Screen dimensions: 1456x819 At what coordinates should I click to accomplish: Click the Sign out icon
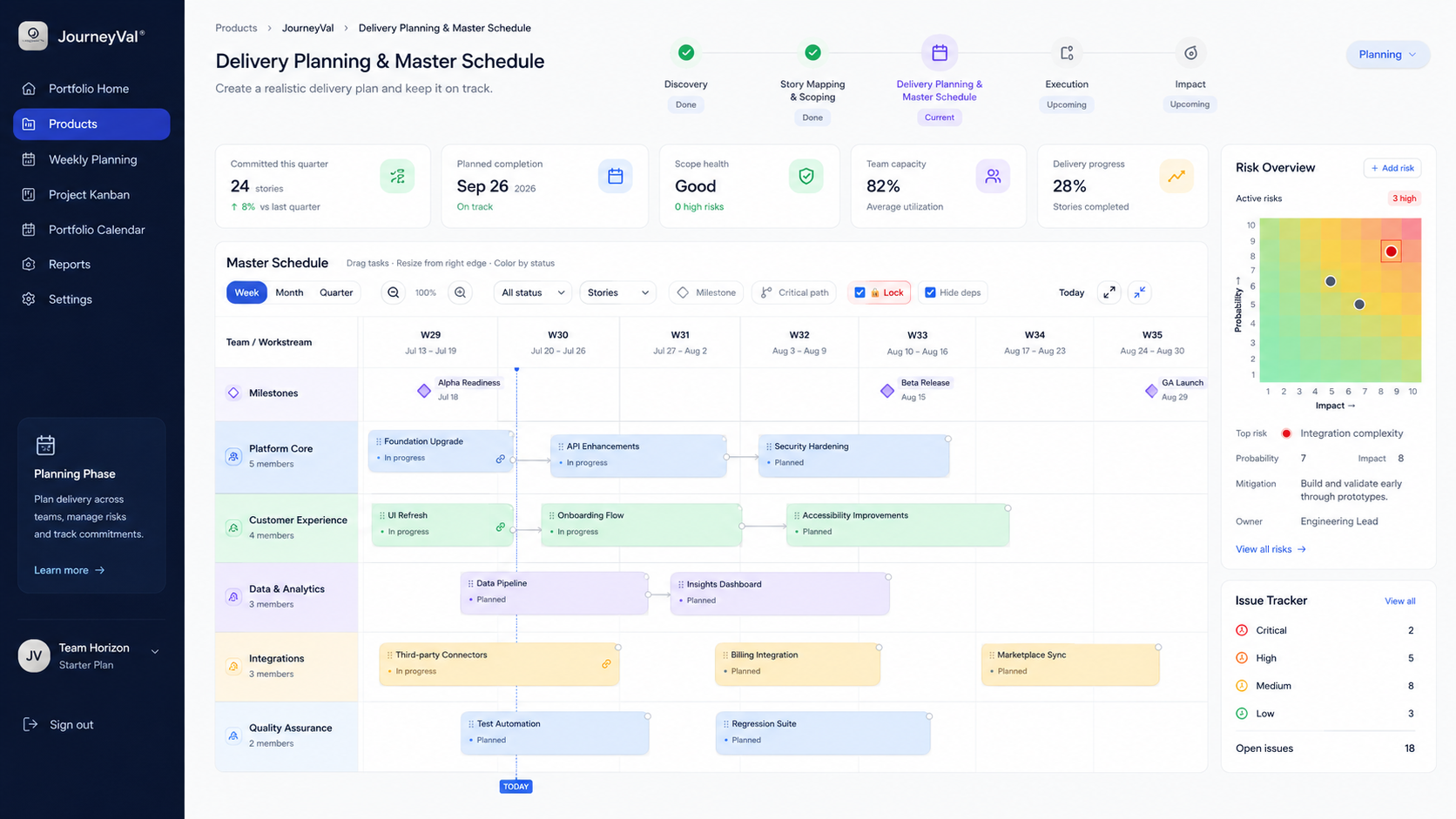[x=30, y=724]
